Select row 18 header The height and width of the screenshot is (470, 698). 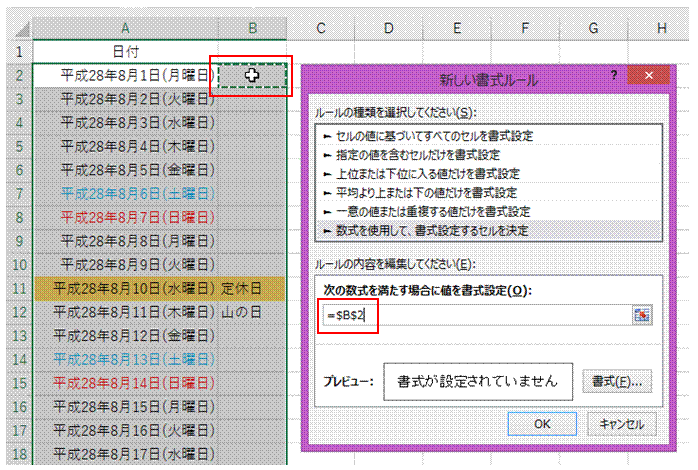pos(19,454)
